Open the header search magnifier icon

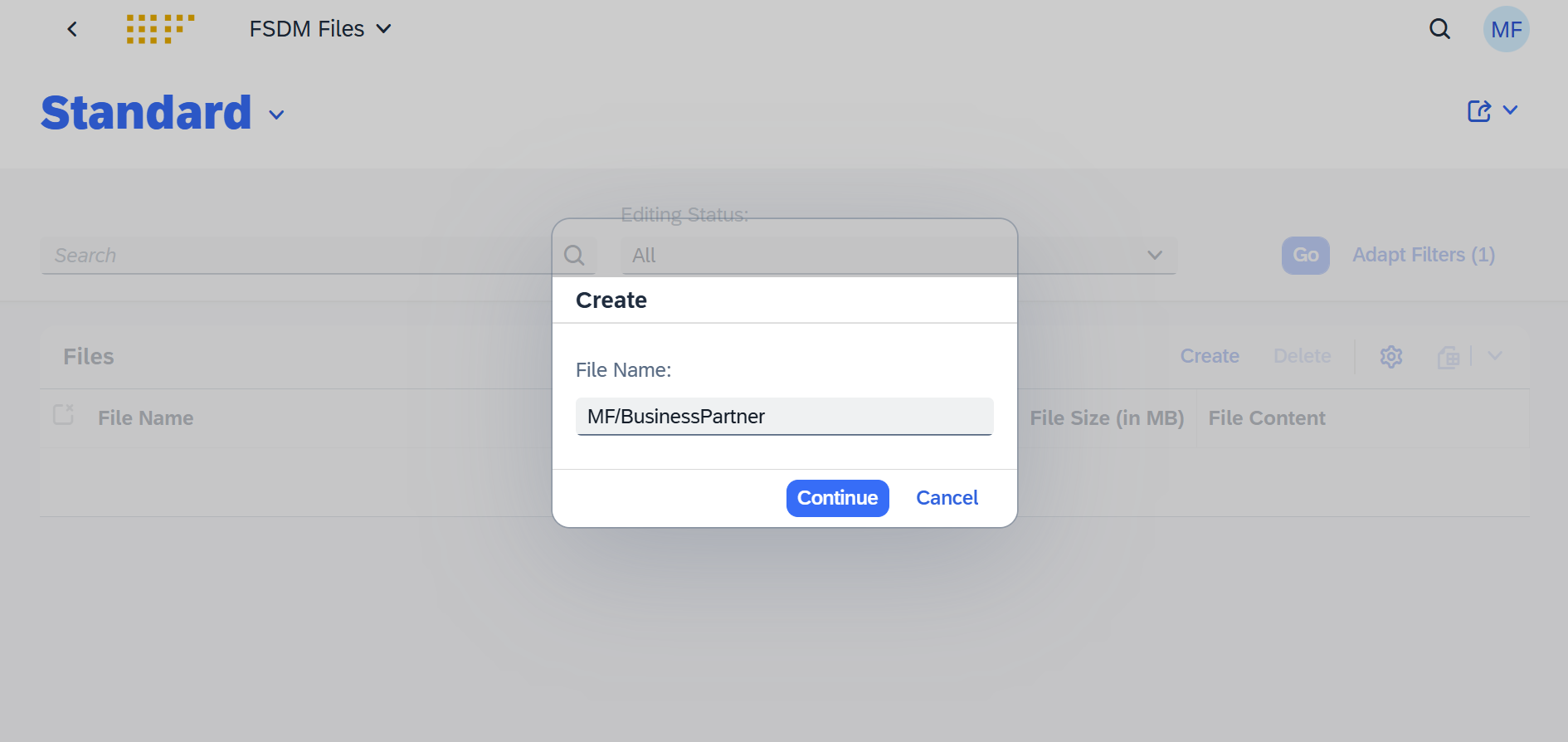[1439, 29]
